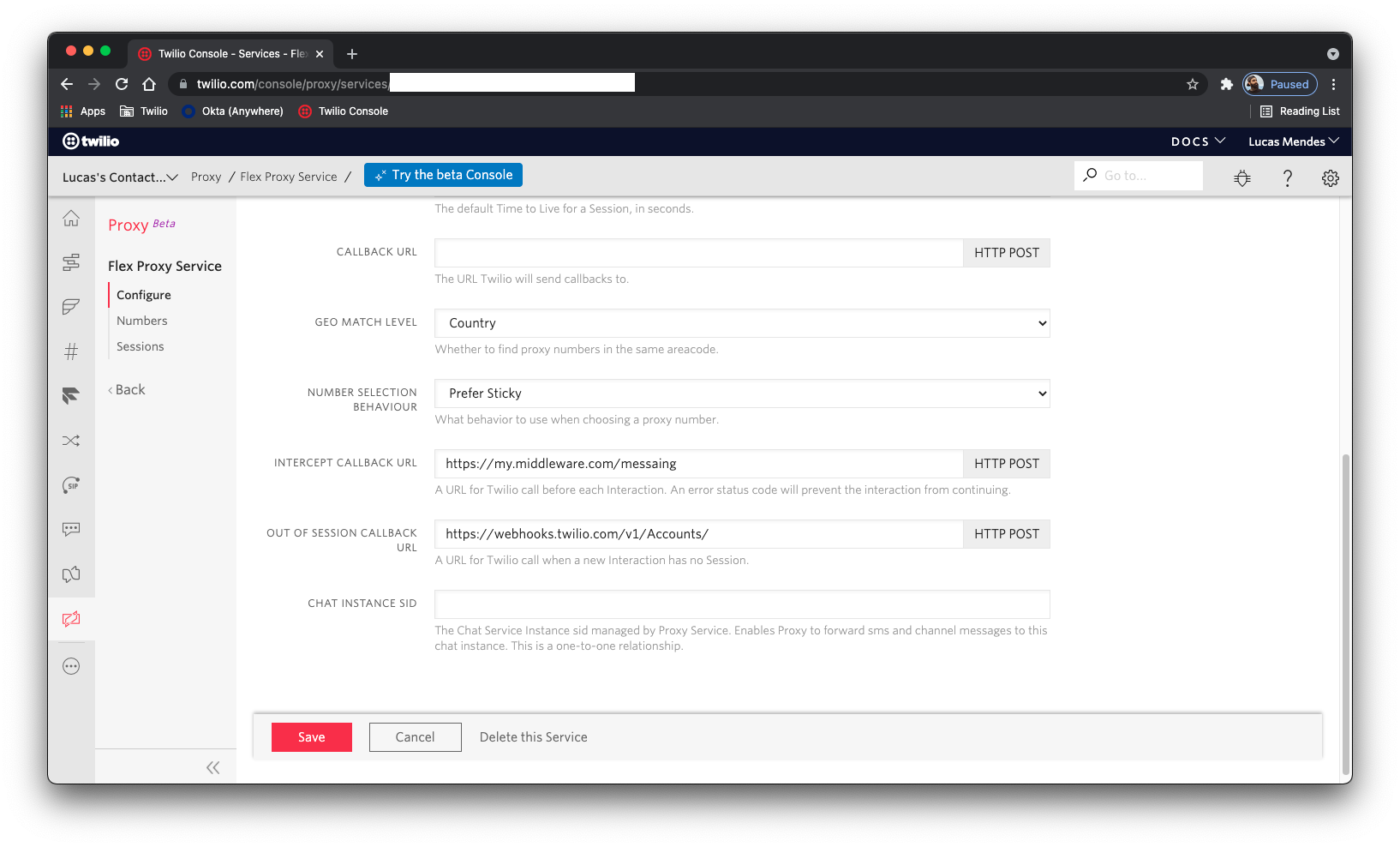
Task: Click the Out of Session Callback URL field
Action: coord(698,534)
